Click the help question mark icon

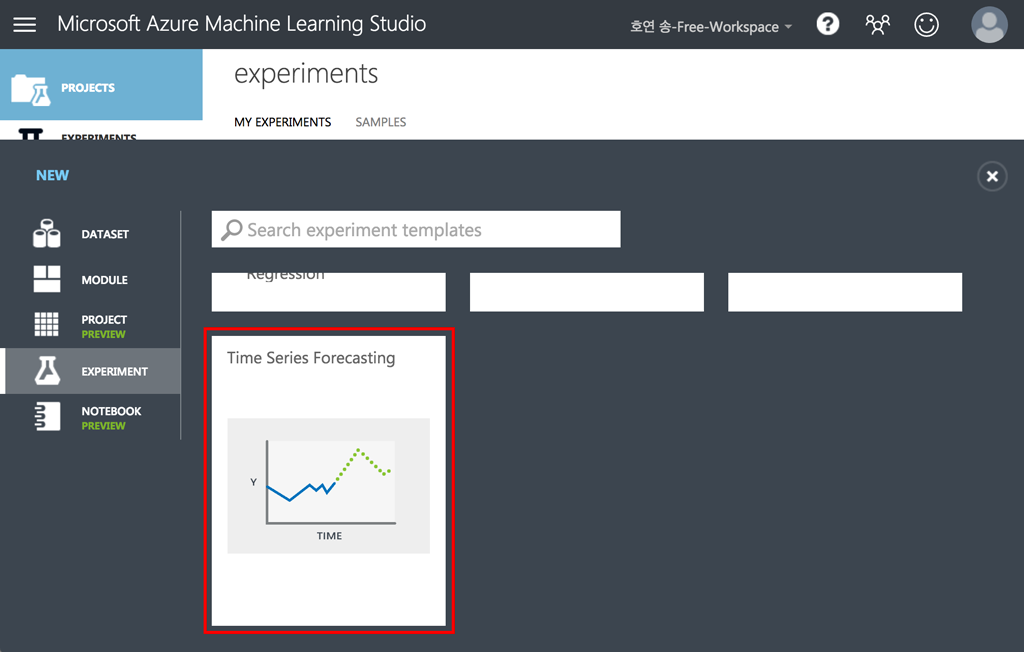[x=828, y=24]
